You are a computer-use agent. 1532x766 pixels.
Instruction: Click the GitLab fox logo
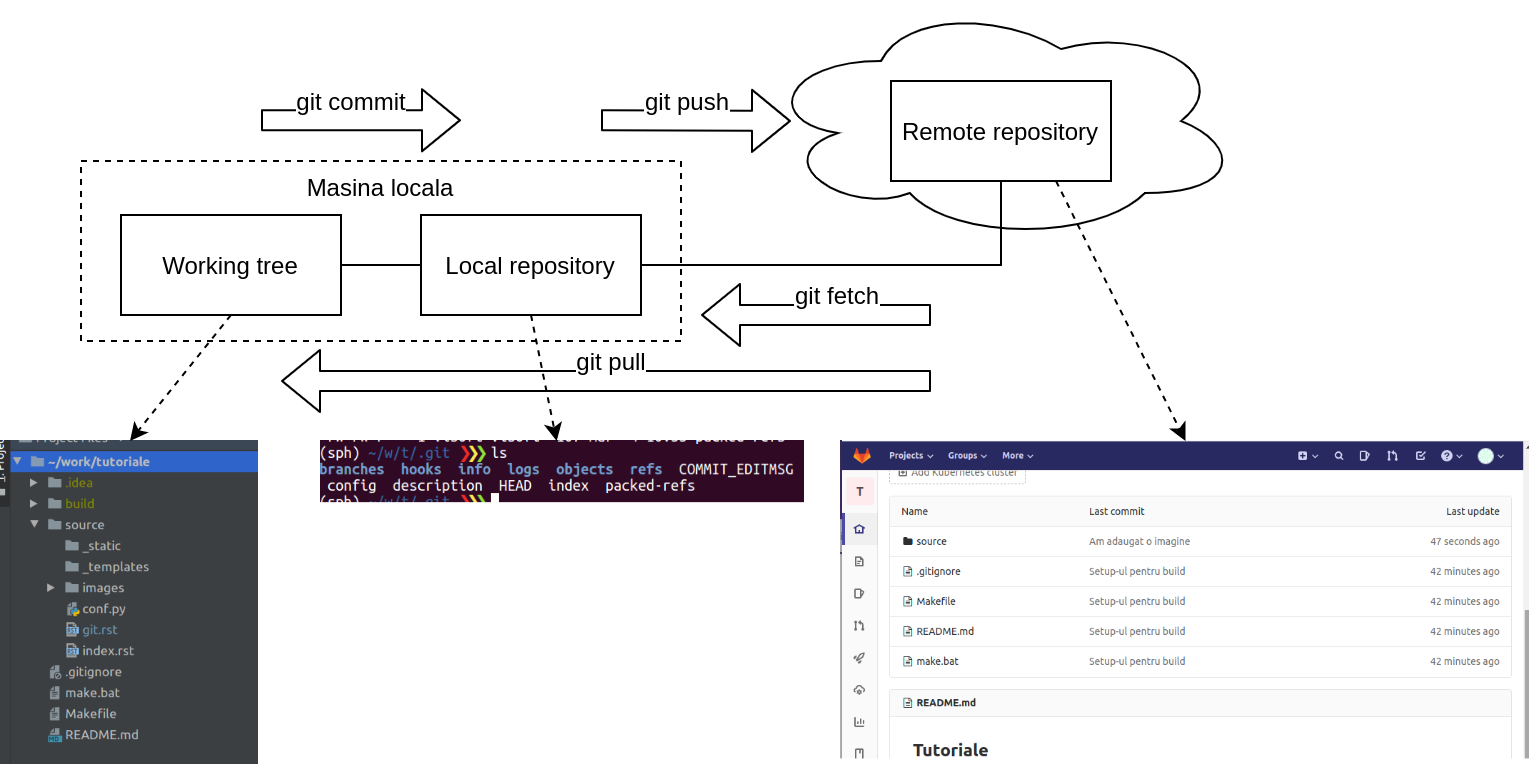pos(861,456)
